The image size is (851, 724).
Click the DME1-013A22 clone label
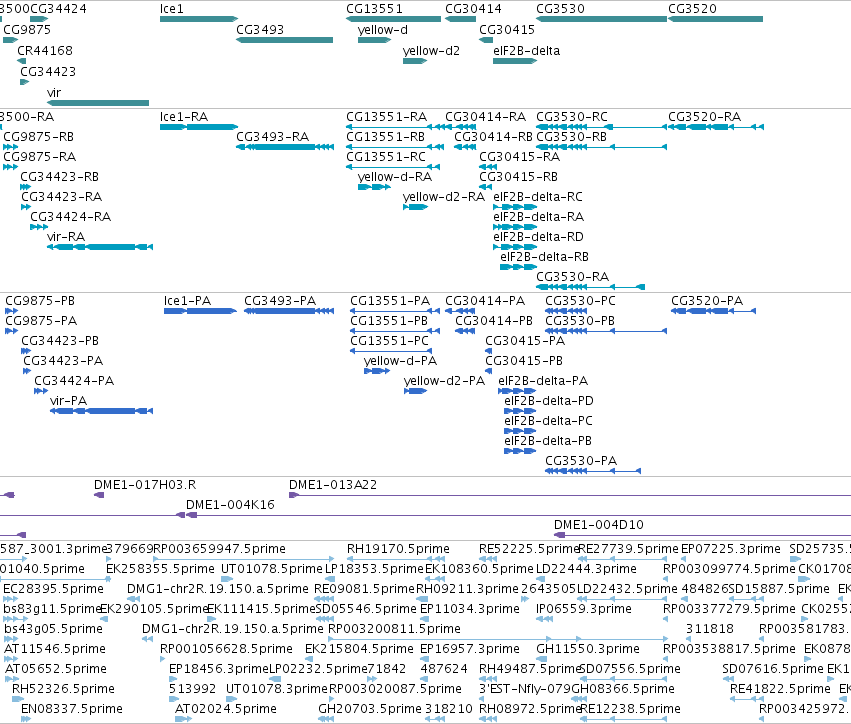point(333,485)
